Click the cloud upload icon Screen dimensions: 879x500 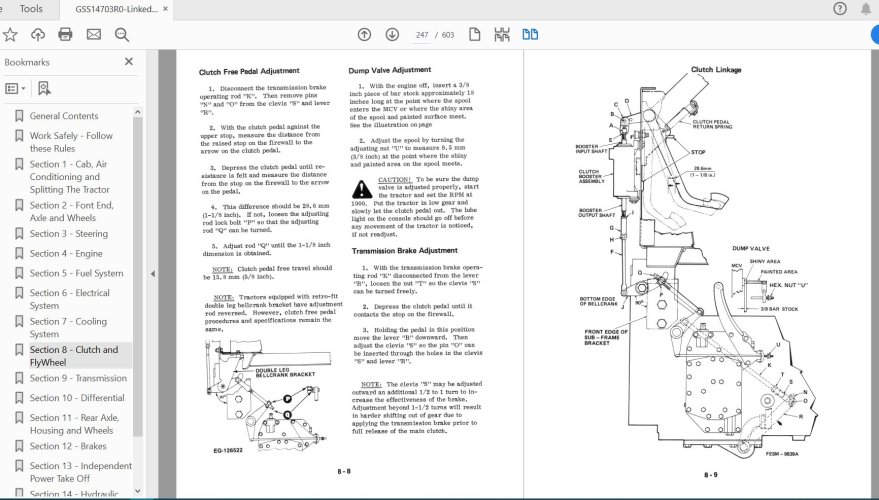[38, 35]
